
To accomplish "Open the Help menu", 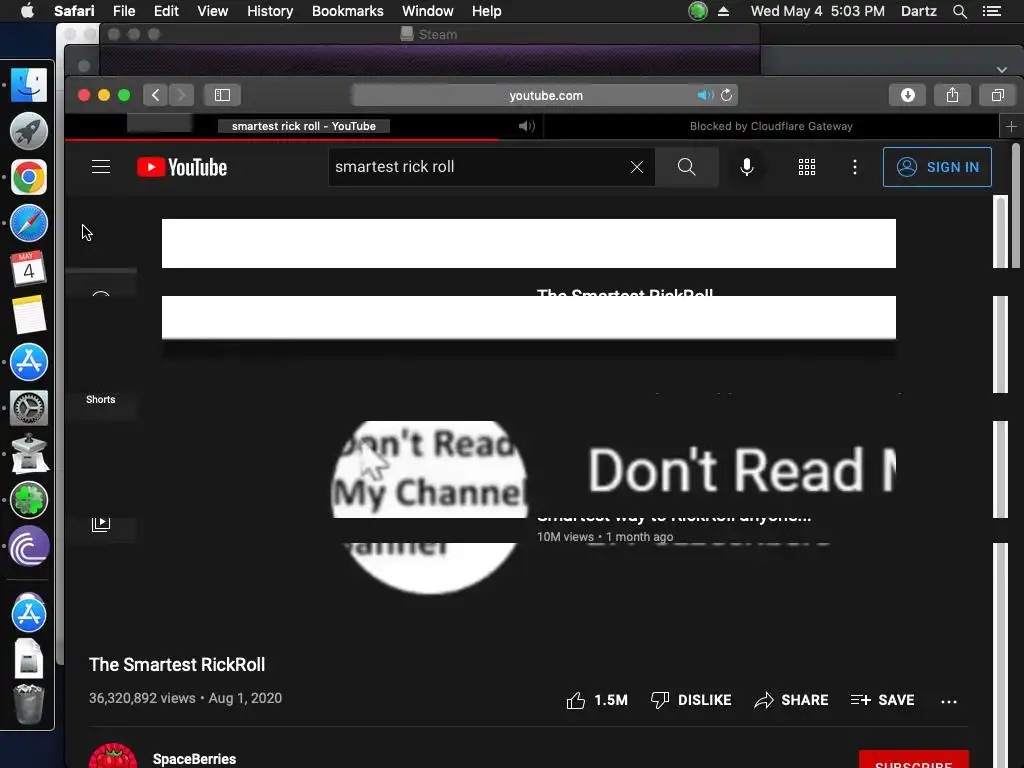I will click(487, 11).
